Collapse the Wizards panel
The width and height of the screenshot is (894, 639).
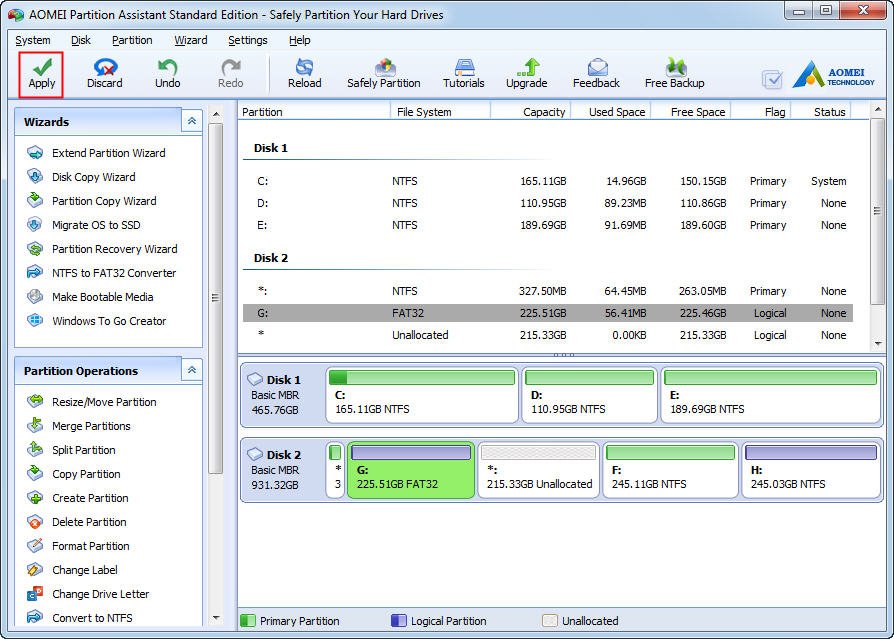pos(191,121)
